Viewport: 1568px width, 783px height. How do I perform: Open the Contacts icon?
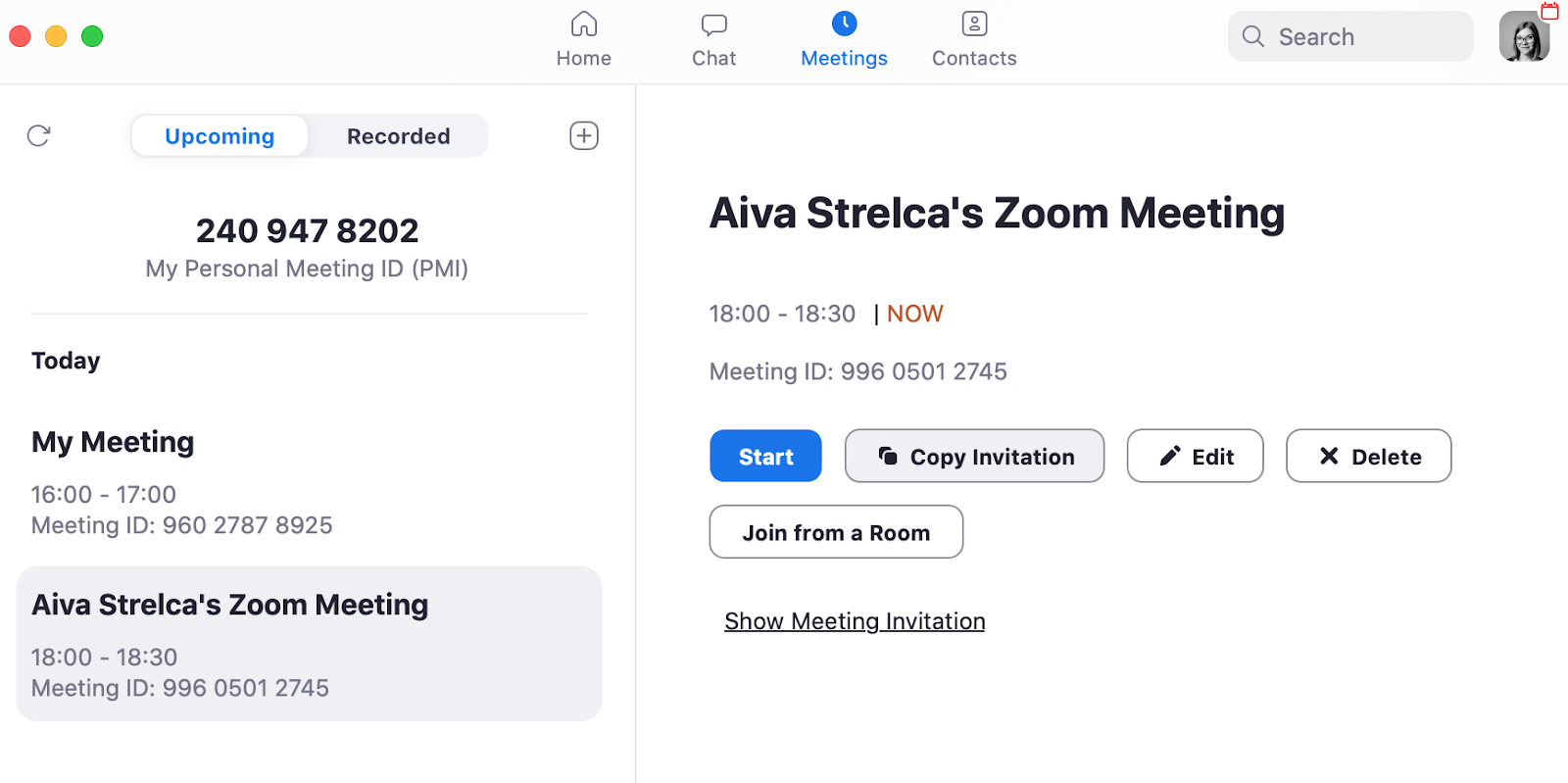pyautogui.click(x=974, y=24)
